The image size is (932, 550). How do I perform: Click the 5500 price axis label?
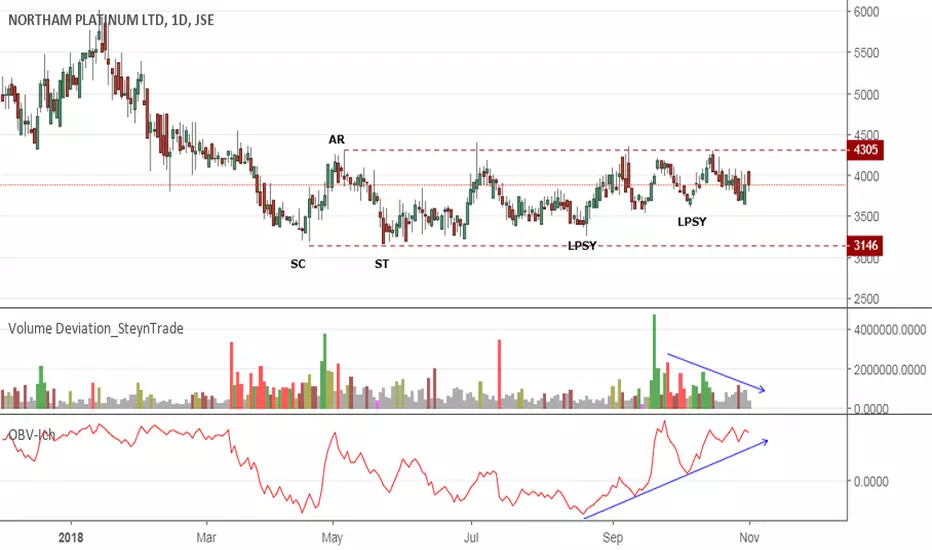pos(867,53)
